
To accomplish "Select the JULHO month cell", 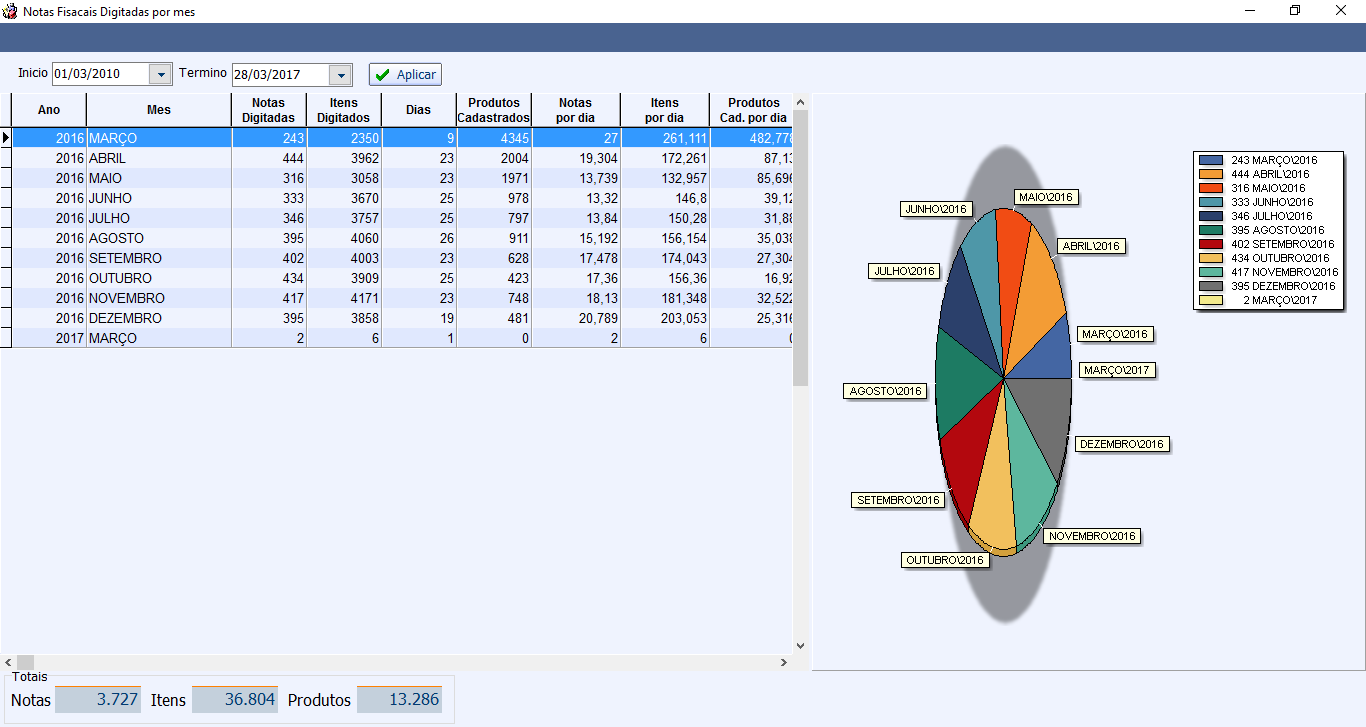I will [x=159, y=218].
